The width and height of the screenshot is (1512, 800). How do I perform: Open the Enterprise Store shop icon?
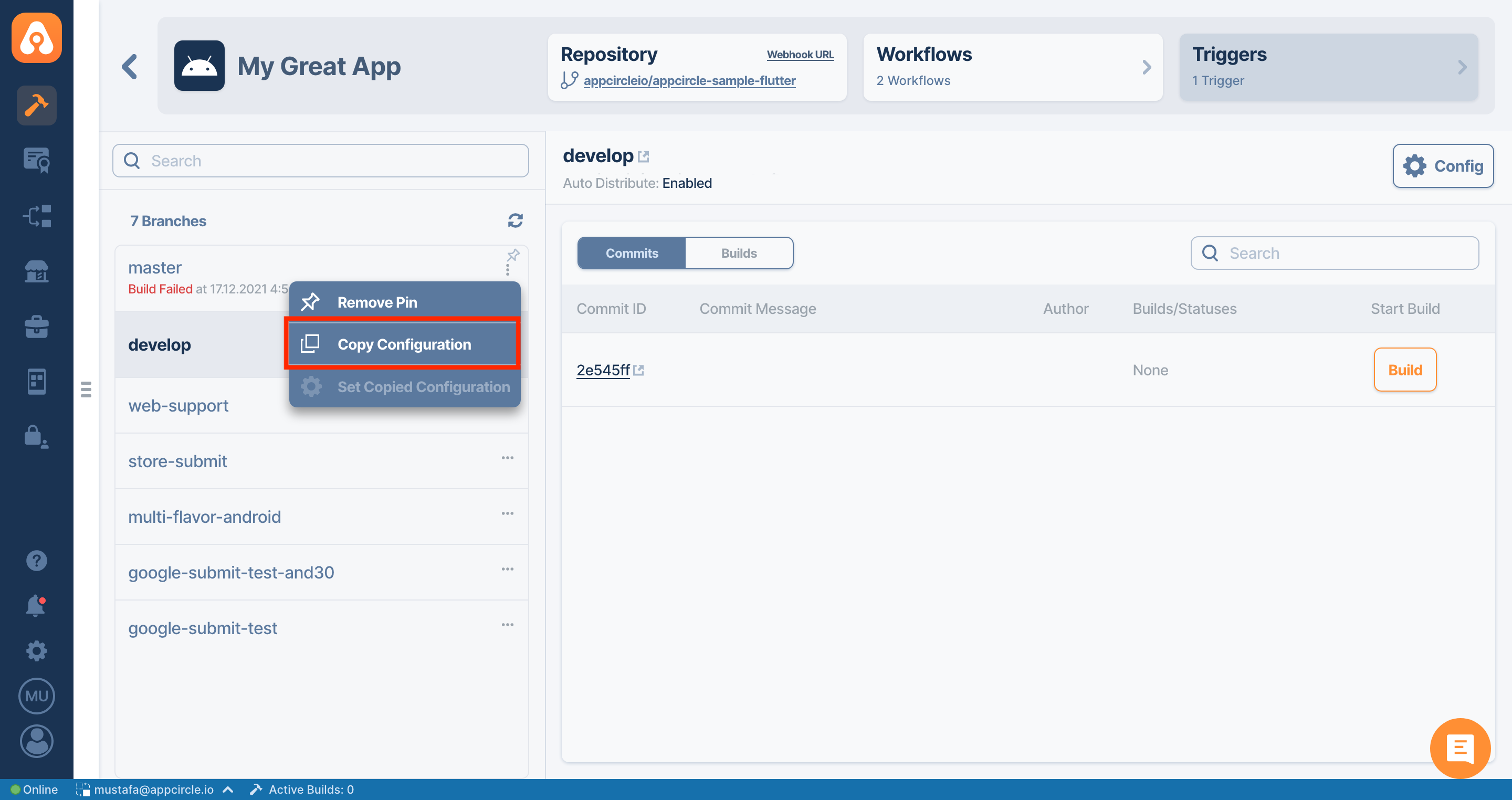pos(36,271)
